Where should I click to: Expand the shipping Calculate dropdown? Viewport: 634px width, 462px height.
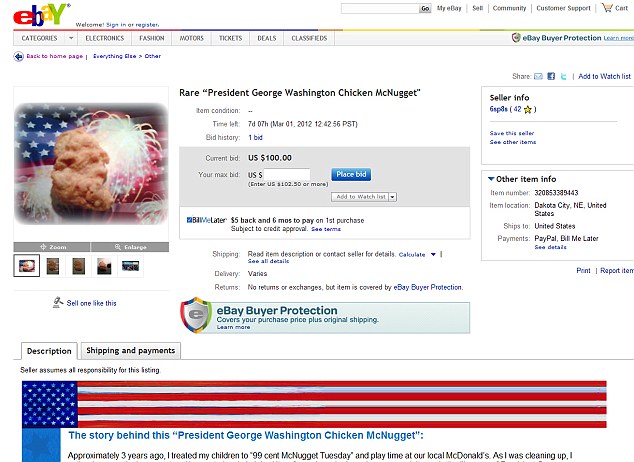point(433,255)
